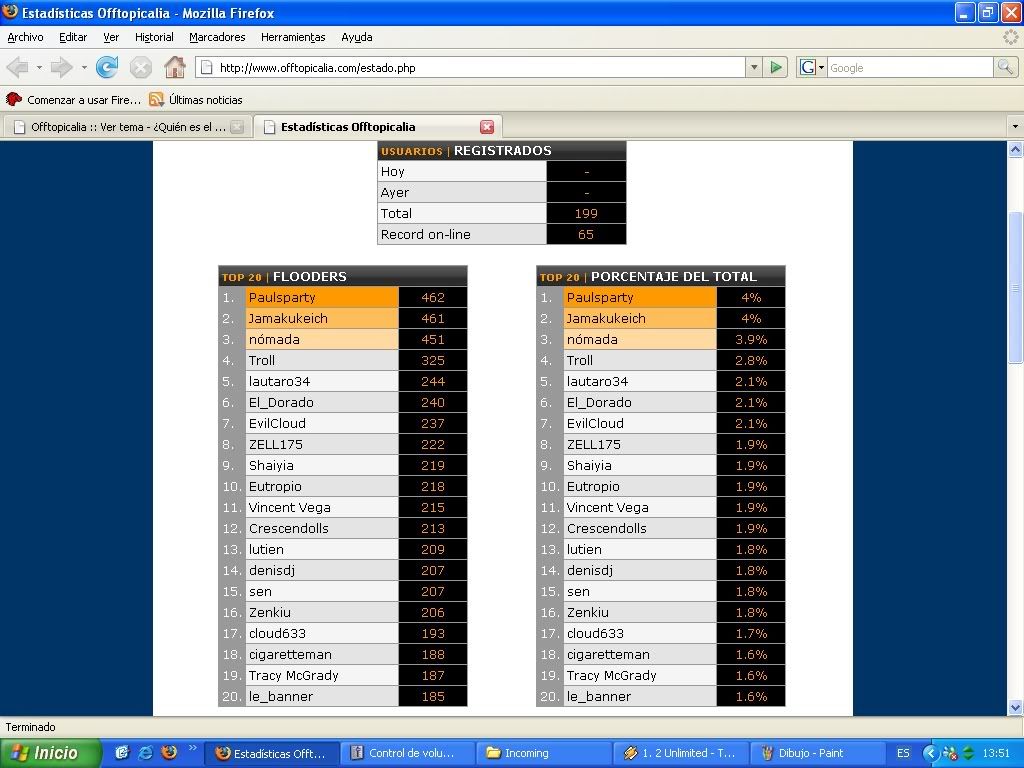Click the Google search input field
The width and height of the screenshot is (1024, 768).
pyautogui.click(x=908, y=68)
